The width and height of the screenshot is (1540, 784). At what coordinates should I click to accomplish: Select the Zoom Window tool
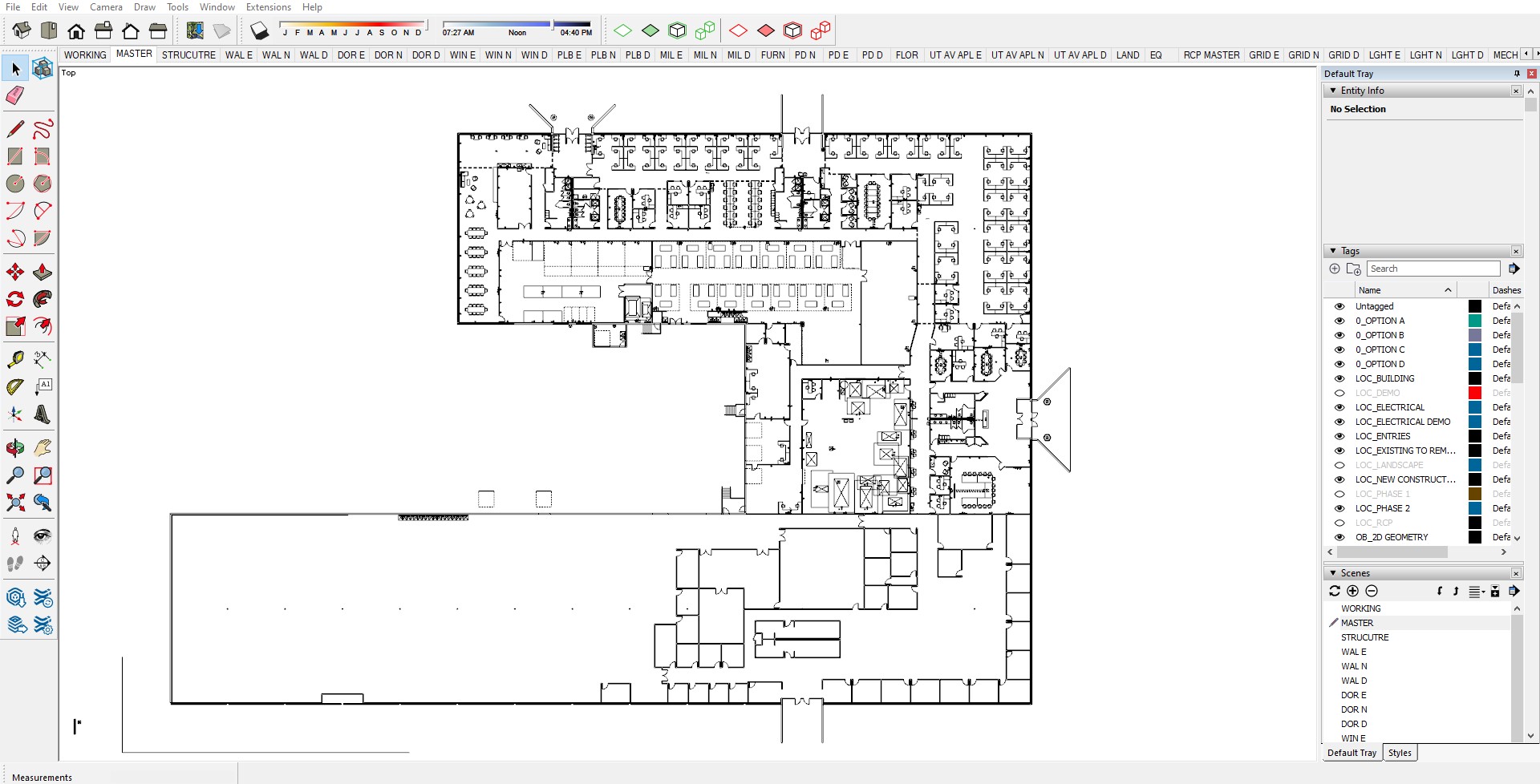pyautogui.click(x=43, y=475)
